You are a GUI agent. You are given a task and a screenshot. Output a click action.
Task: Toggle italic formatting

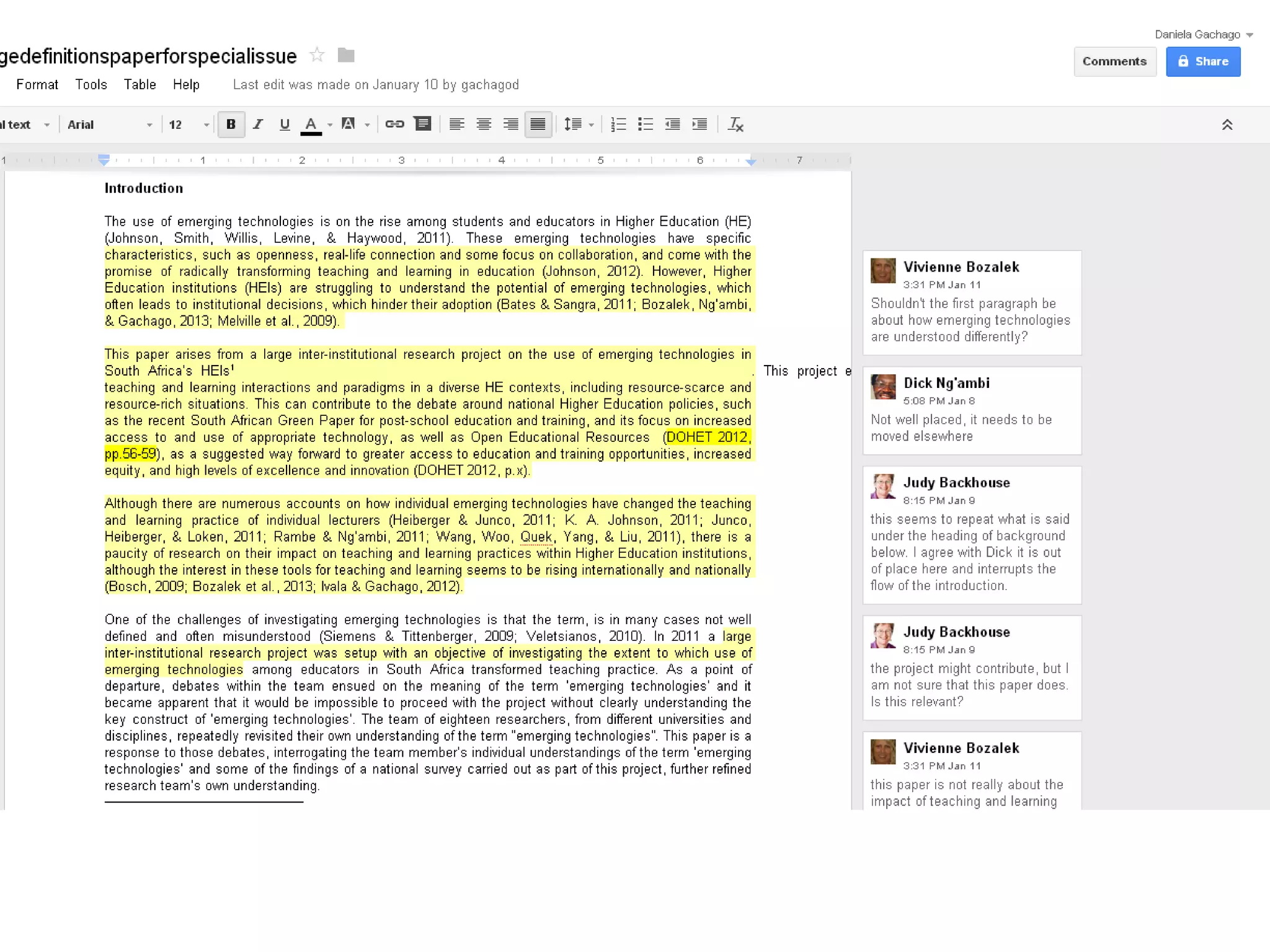[258, 125]
